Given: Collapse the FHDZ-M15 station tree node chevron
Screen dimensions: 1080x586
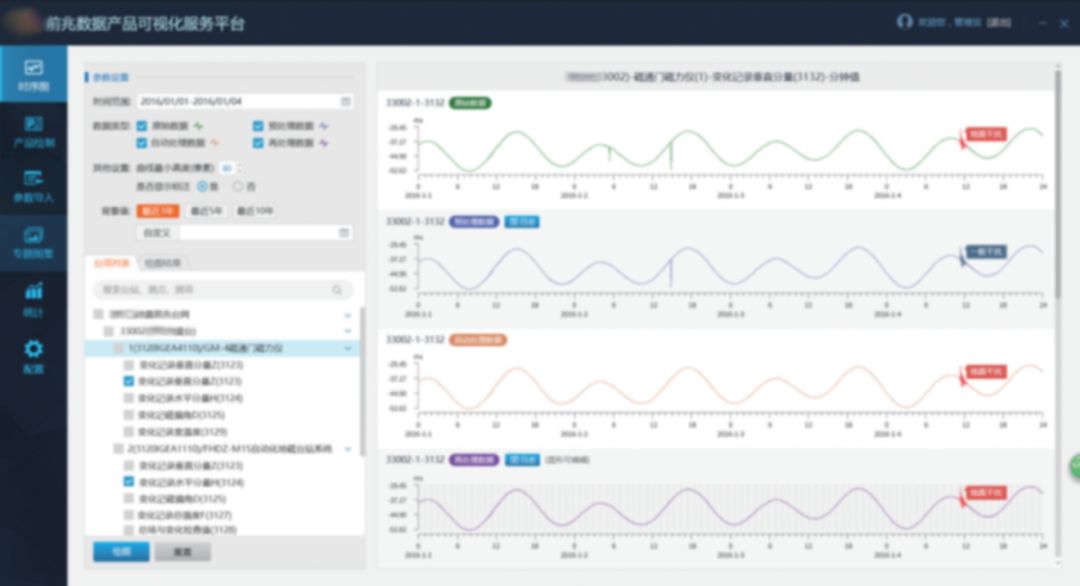Looking at the screenshot, I should point(348,449).
